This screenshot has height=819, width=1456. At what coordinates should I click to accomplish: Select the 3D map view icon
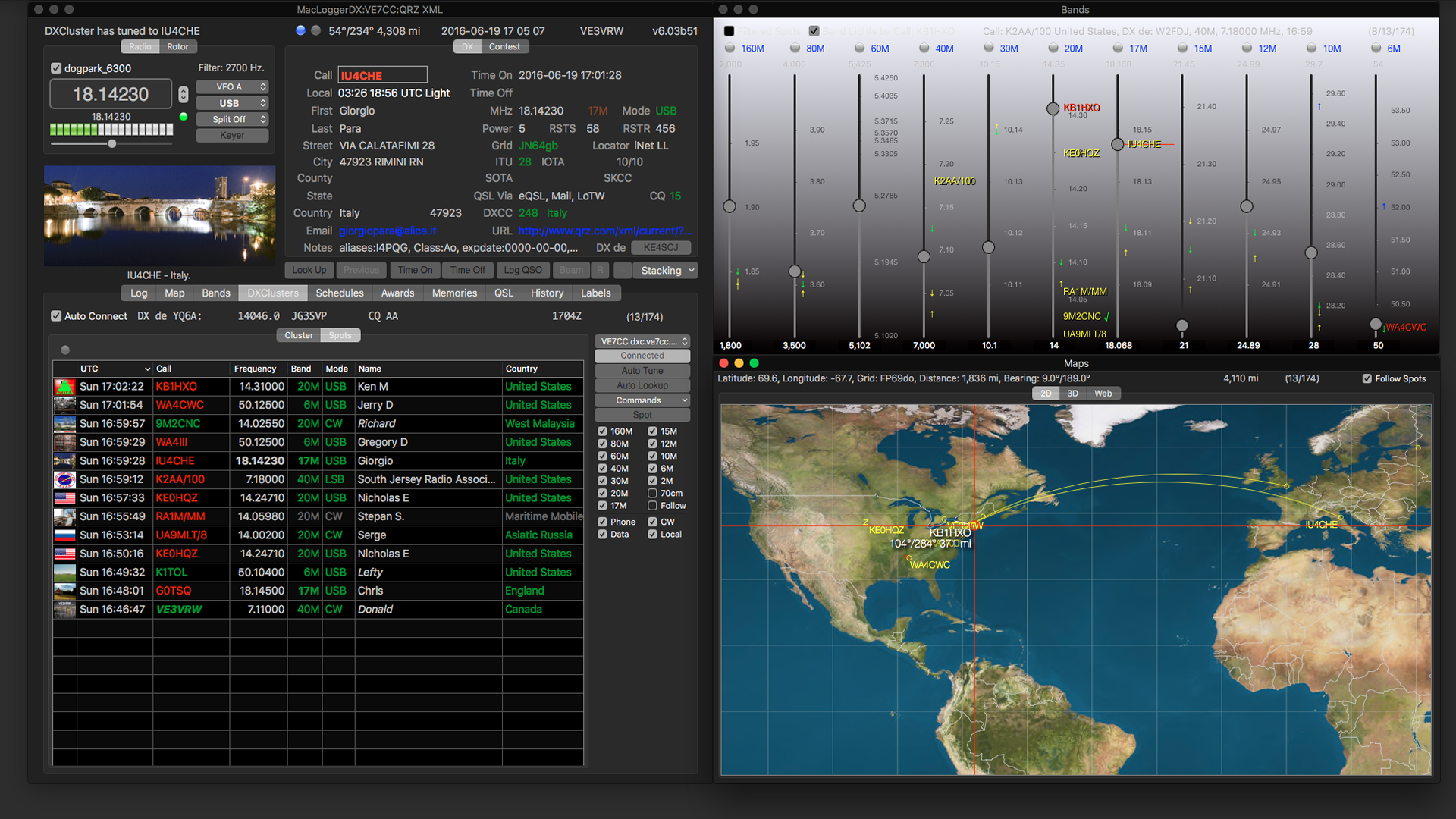coord(1072,395)
